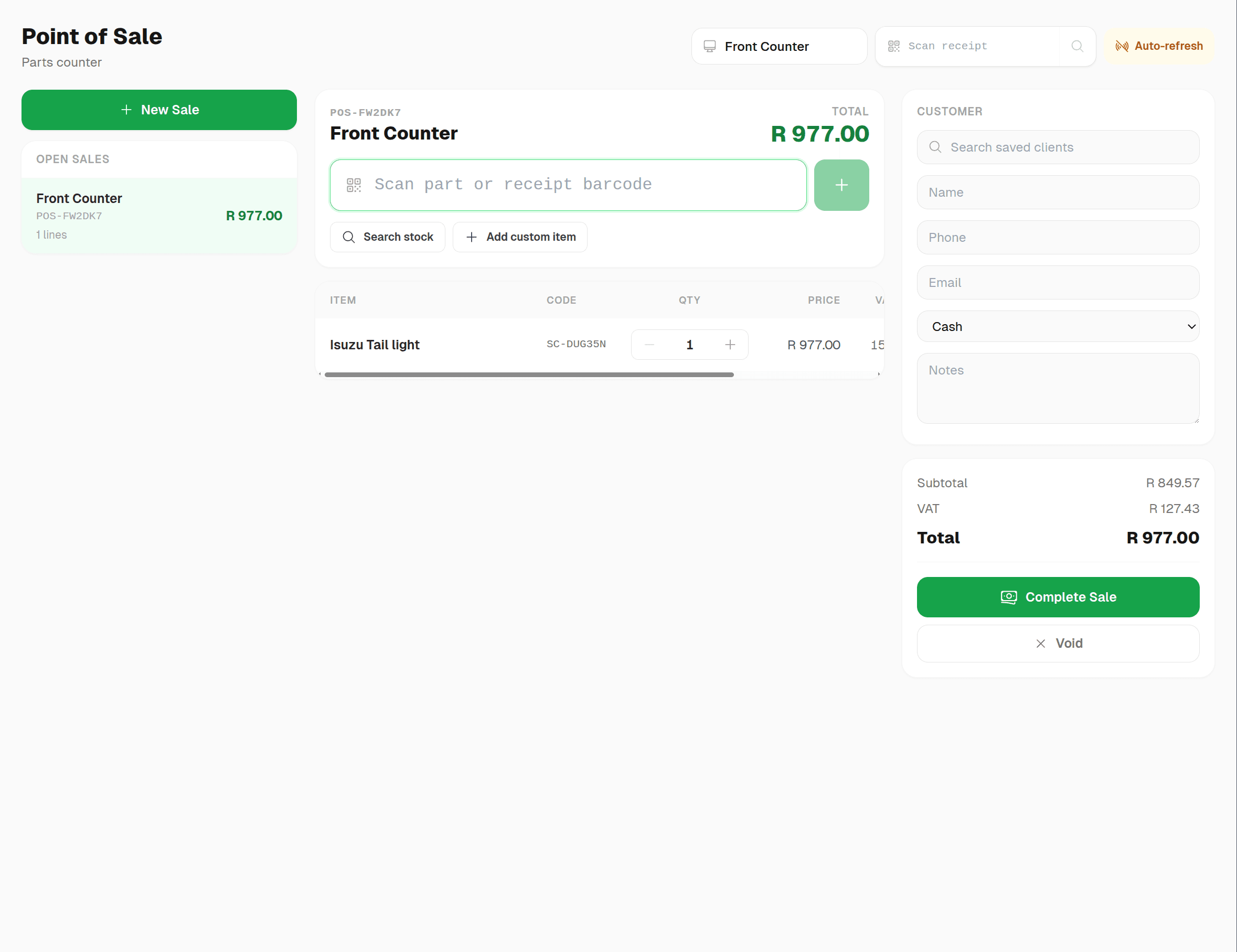Click the Complete Sale button

coord(1058,597)
